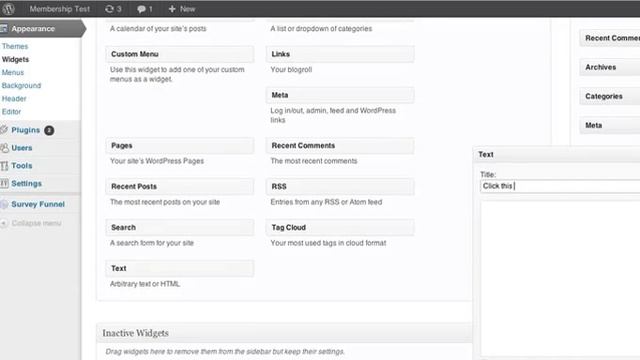Click 'Your site's WordPress Pages' text
640x360 pixels.
pos(157,161)
